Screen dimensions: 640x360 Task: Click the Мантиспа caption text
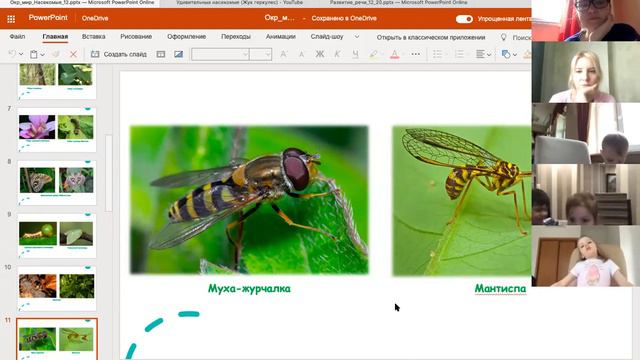500,289
